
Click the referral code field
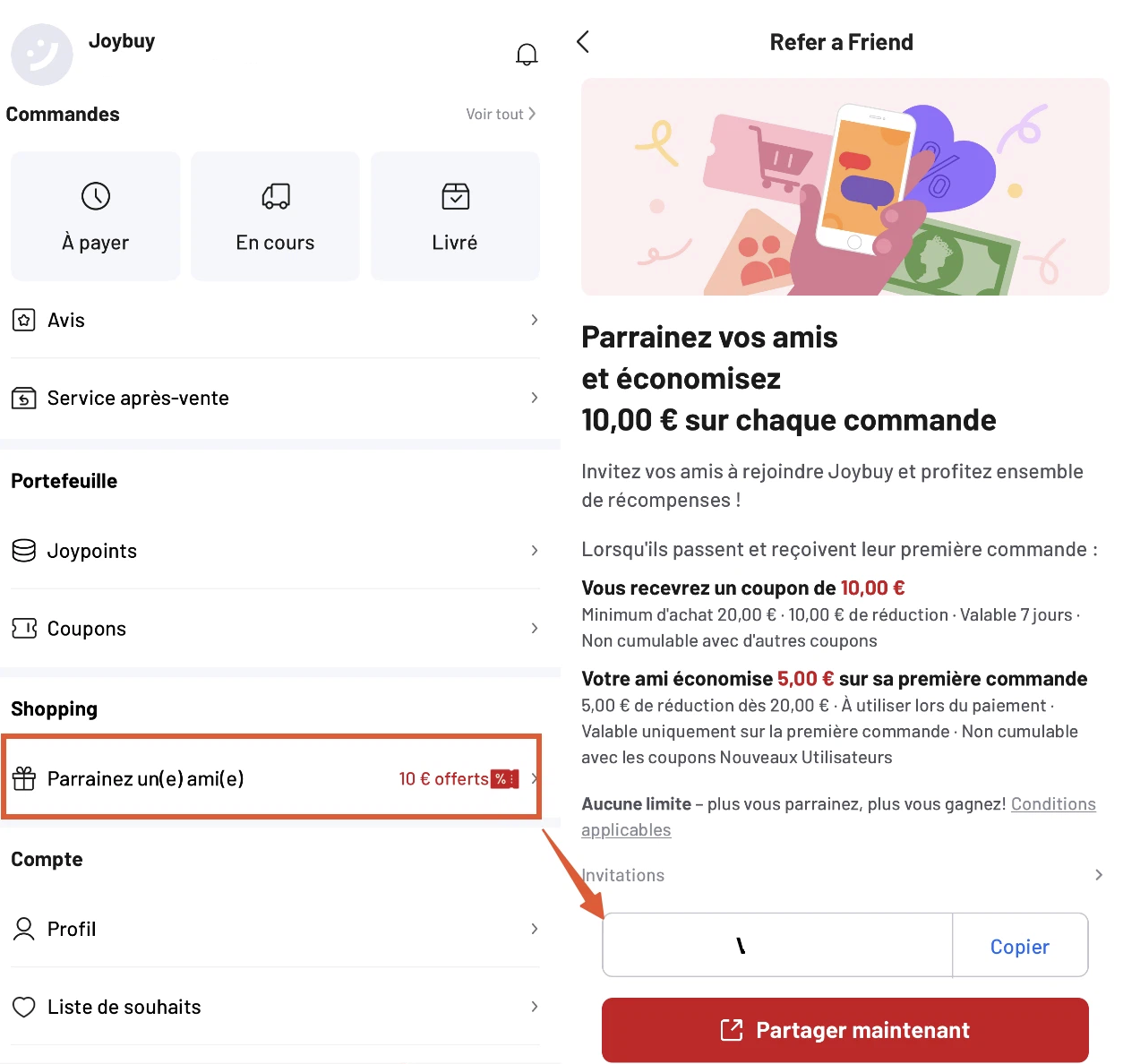776,946
